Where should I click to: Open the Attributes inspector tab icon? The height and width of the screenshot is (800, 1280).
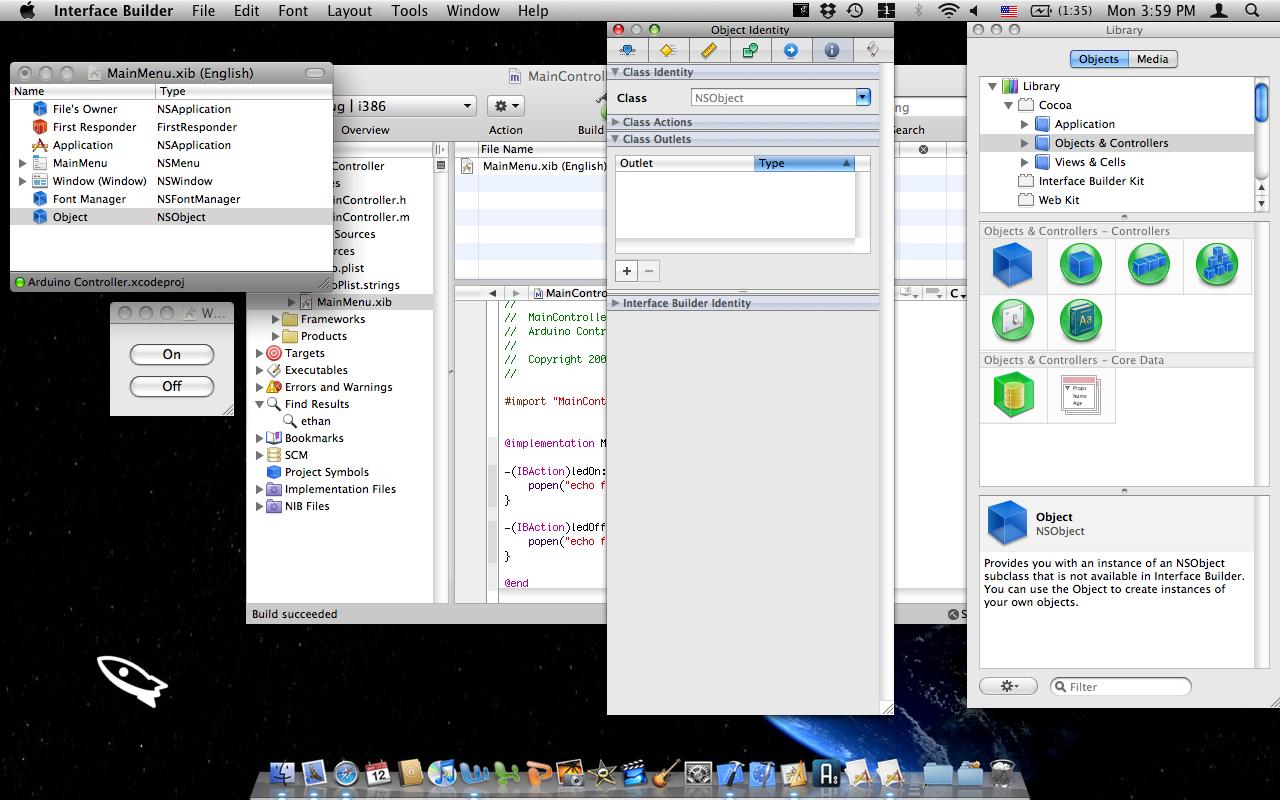coord(628,50)
